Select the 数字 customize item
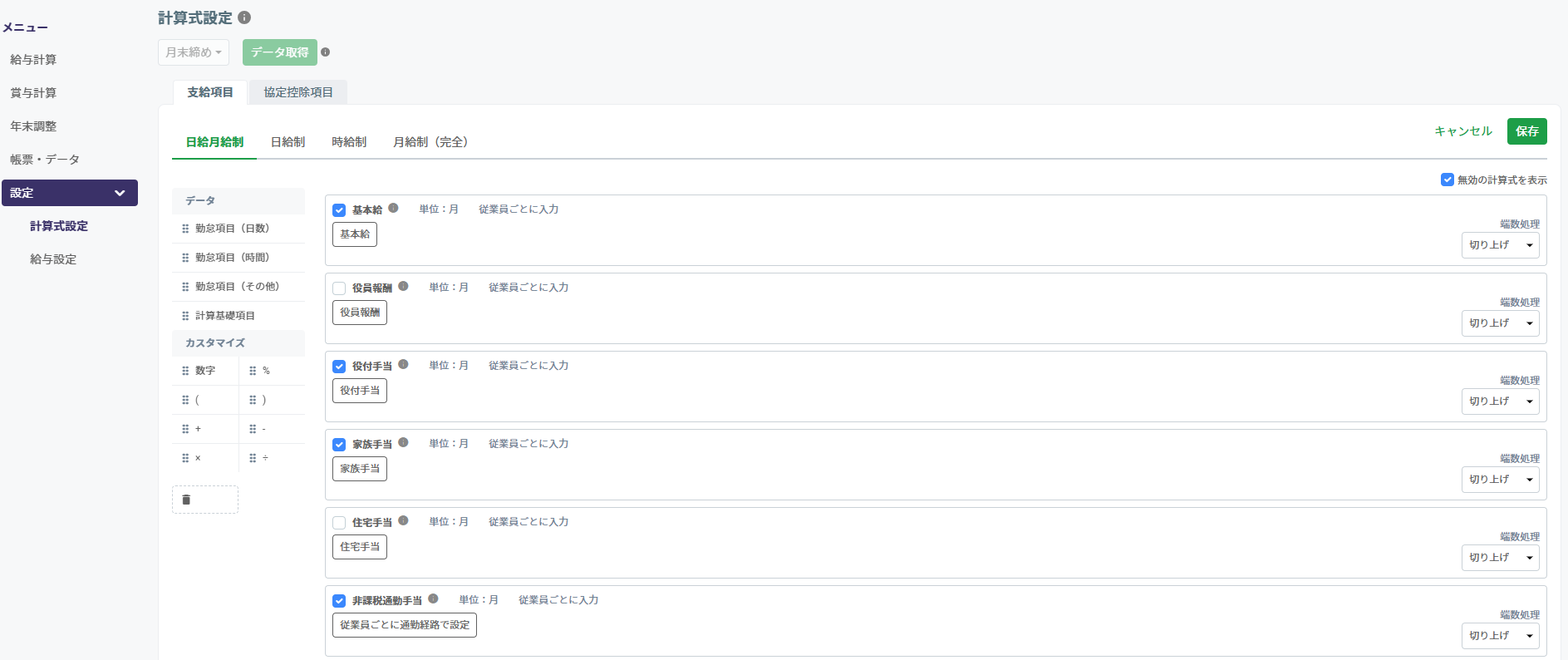Image resolution: width=1568 pixels, height=660 pixels. (205, 371)
